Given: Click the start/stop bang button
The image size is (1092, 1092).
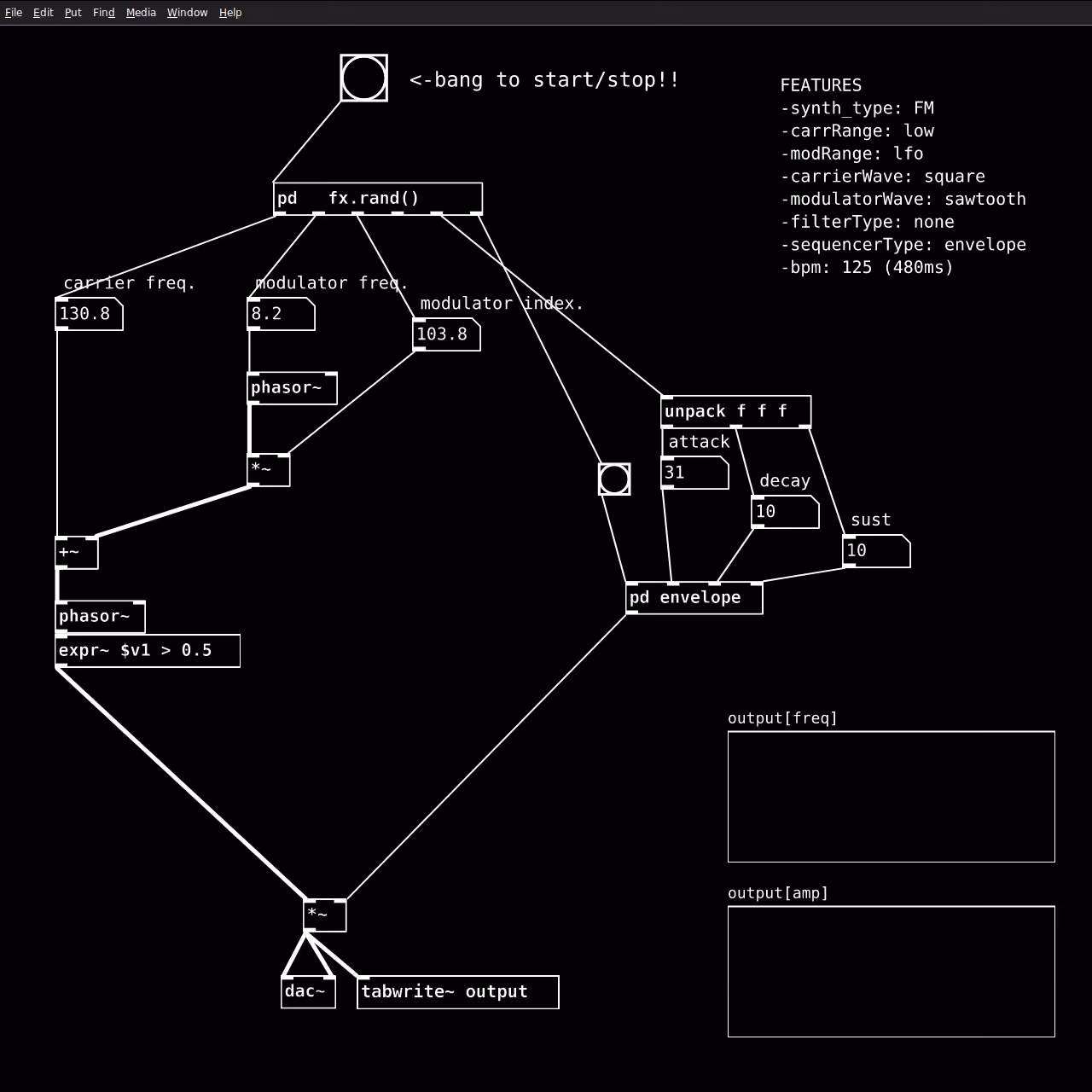Looking at the screenshot, I should [x=363, y=78].
